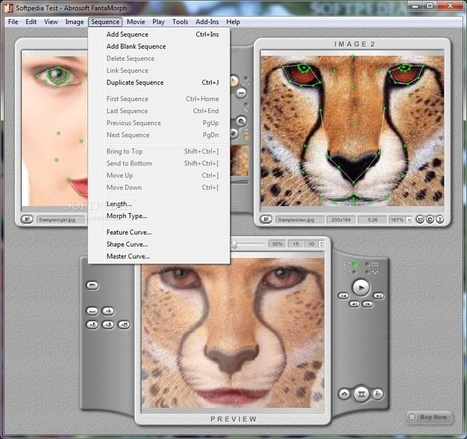Open the Image menu
Viewport: 467px width, 439px height.
(74, 22)
